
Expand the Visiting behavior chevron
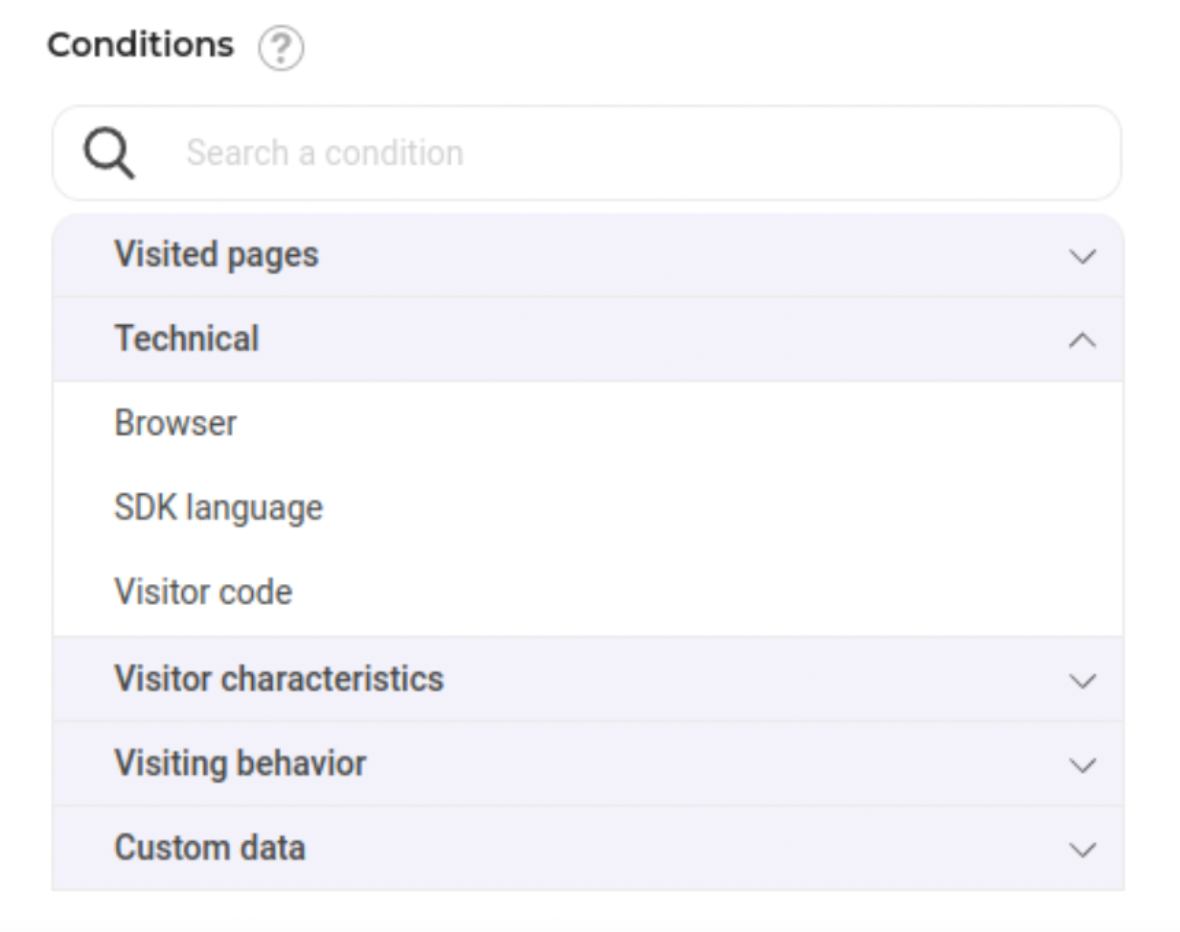pyautogui.click(x=1082, y=765)
